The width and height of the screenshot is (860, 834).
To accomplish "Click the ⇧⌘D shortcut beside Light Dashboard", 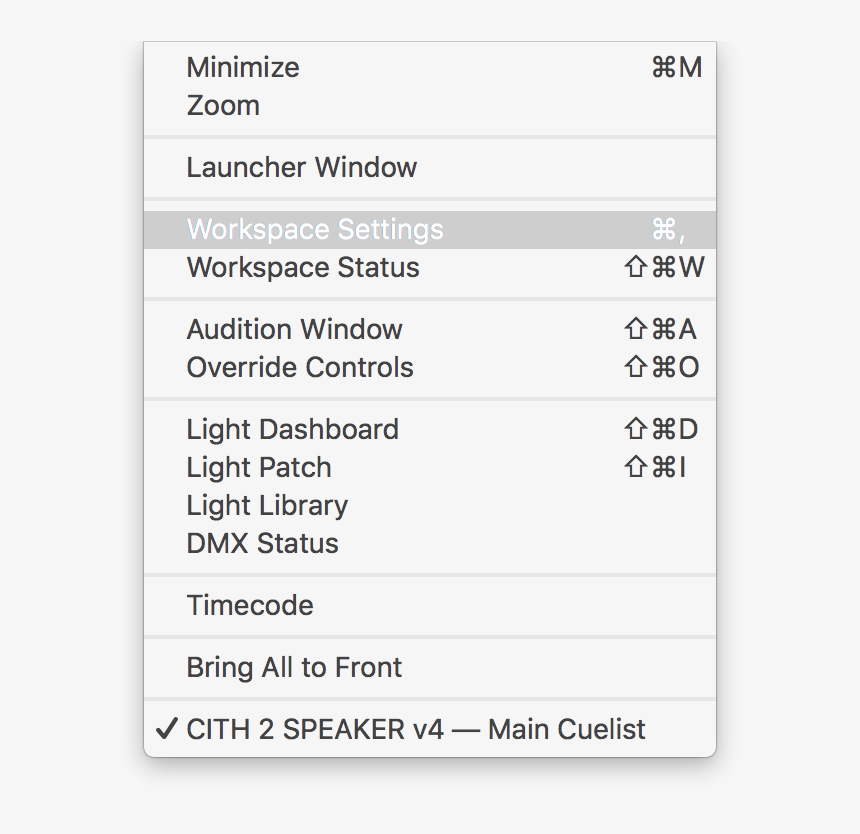I will 662,429.
